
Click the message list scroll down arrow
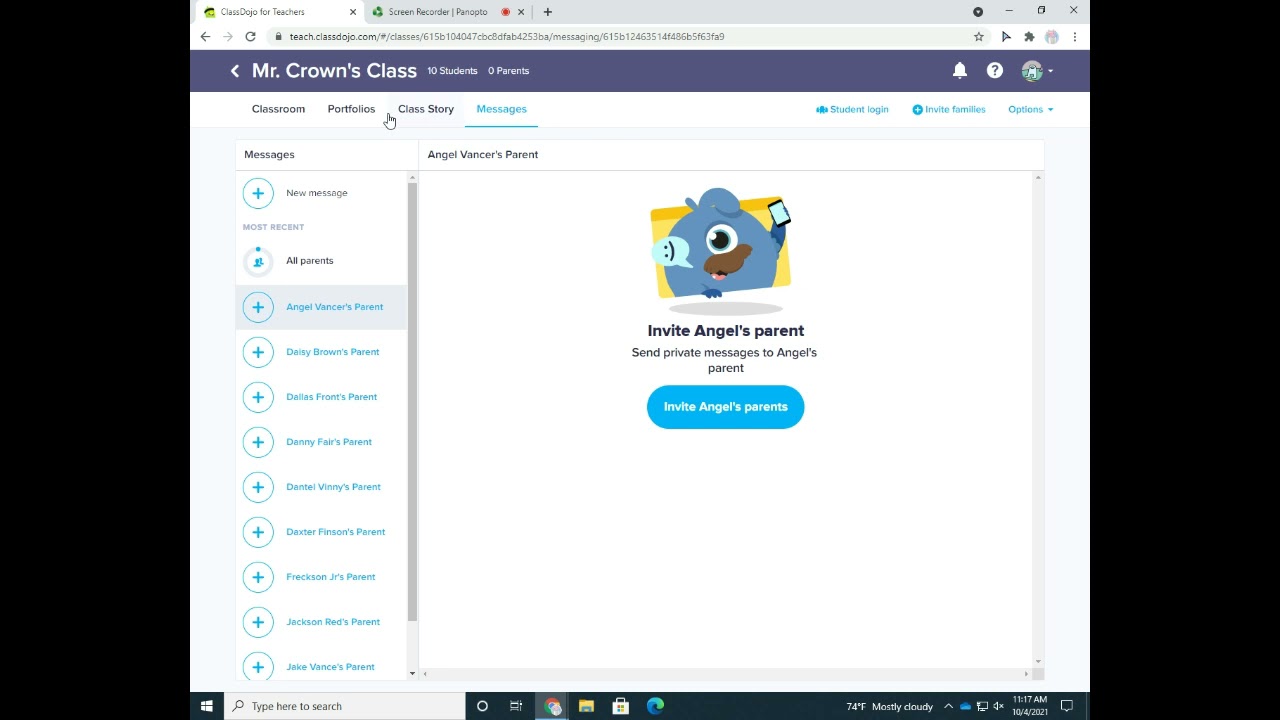(412, 673)
